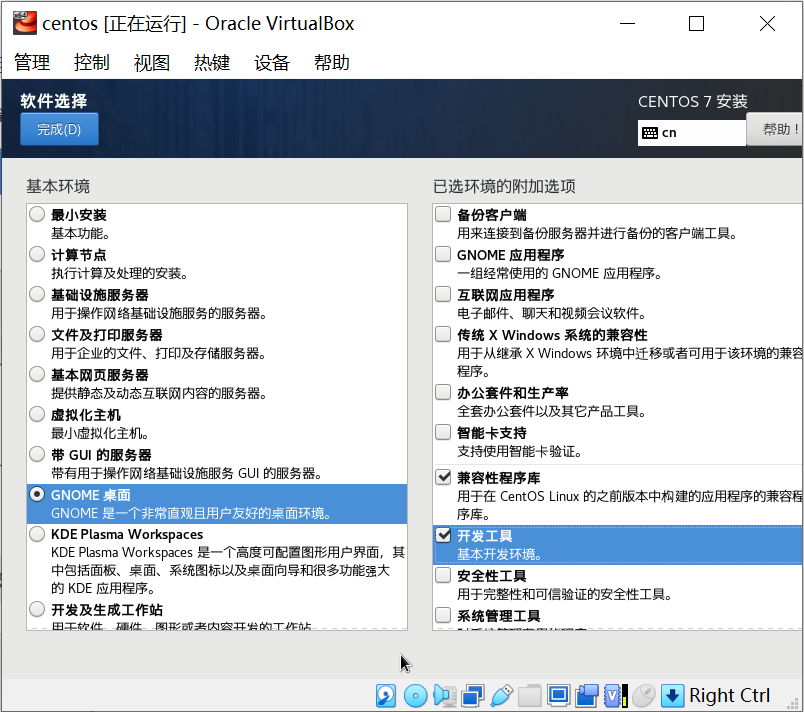The height and width of the screenshot is (712, 804).
Task: Click the USB devices status icon
Action: [501, 696]
